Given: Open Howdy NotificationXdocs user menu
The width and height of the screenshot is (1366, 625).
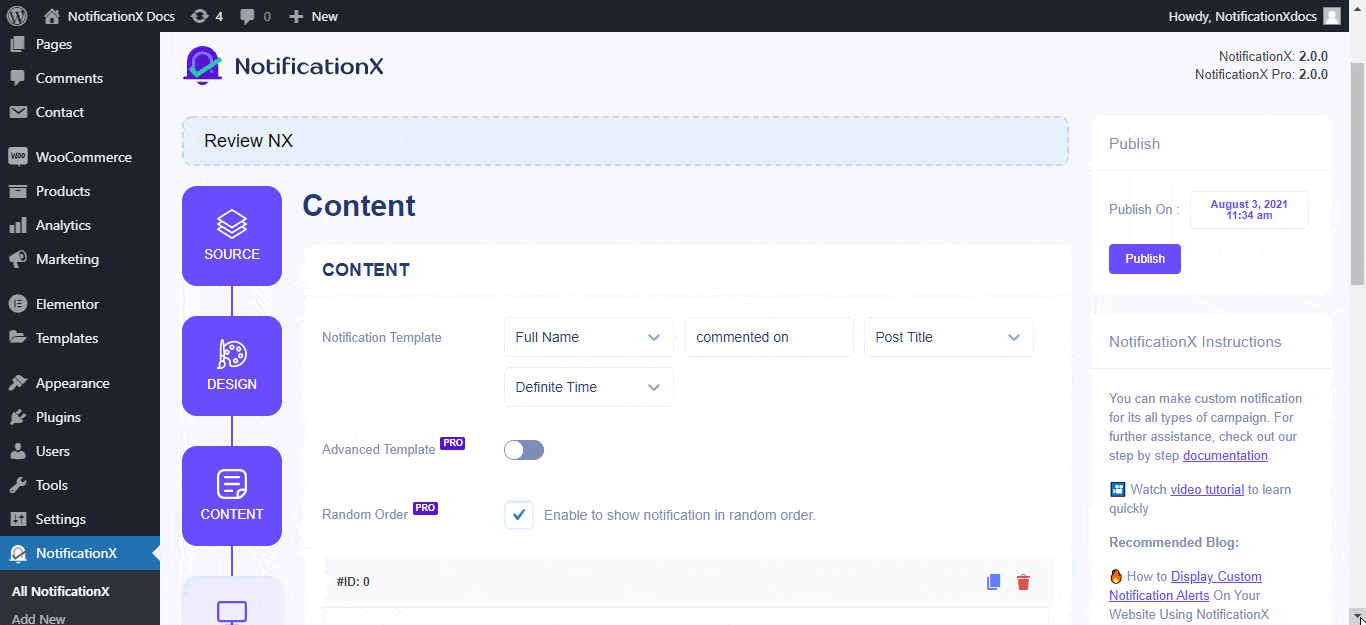Looking at the screenshot, I should (x=1254, y=16).
